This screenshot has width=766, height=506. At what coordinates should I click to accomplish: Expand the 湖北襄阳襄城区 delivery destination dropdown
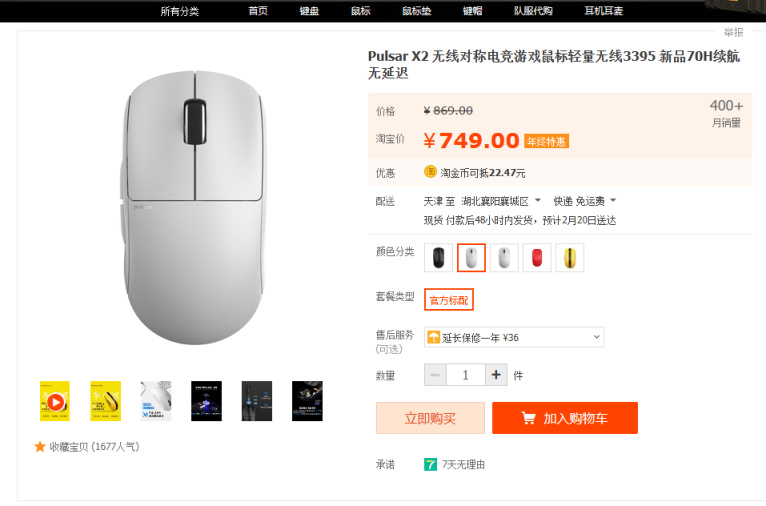[x=537, y=201]
